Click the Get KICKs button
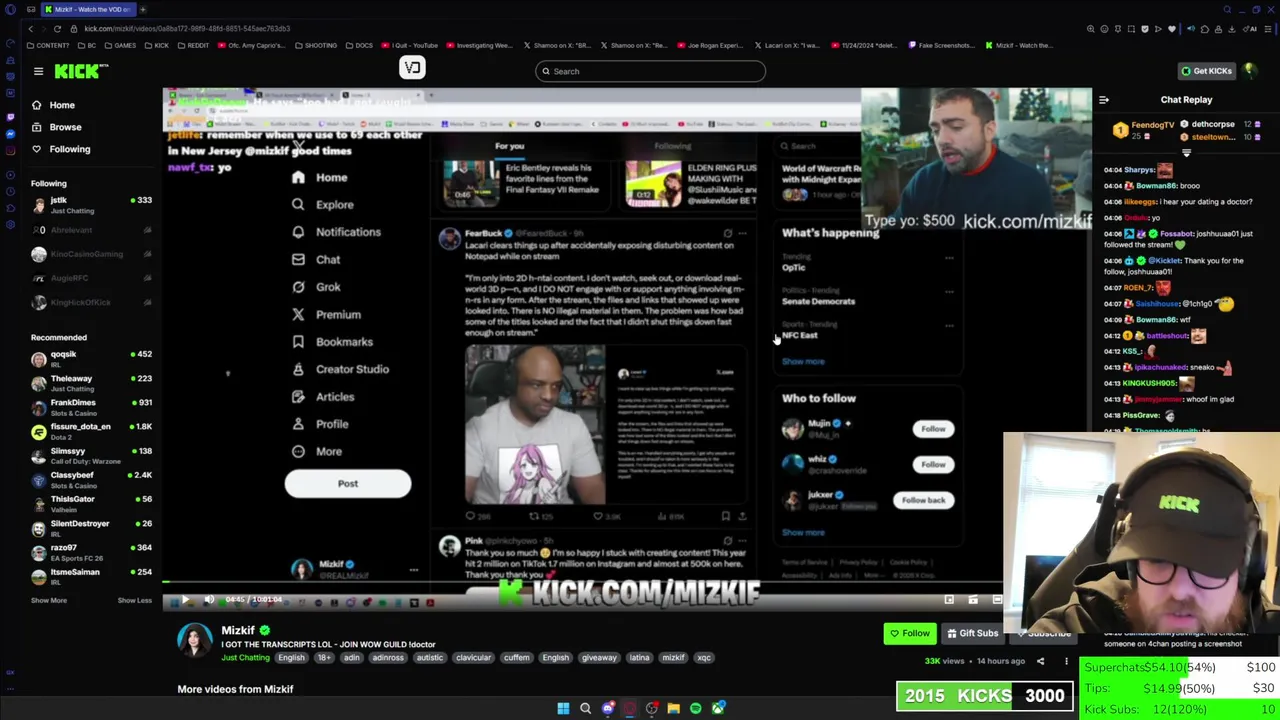The height and width of the screenshot is (720, 1280). (x=1206, y=71)
